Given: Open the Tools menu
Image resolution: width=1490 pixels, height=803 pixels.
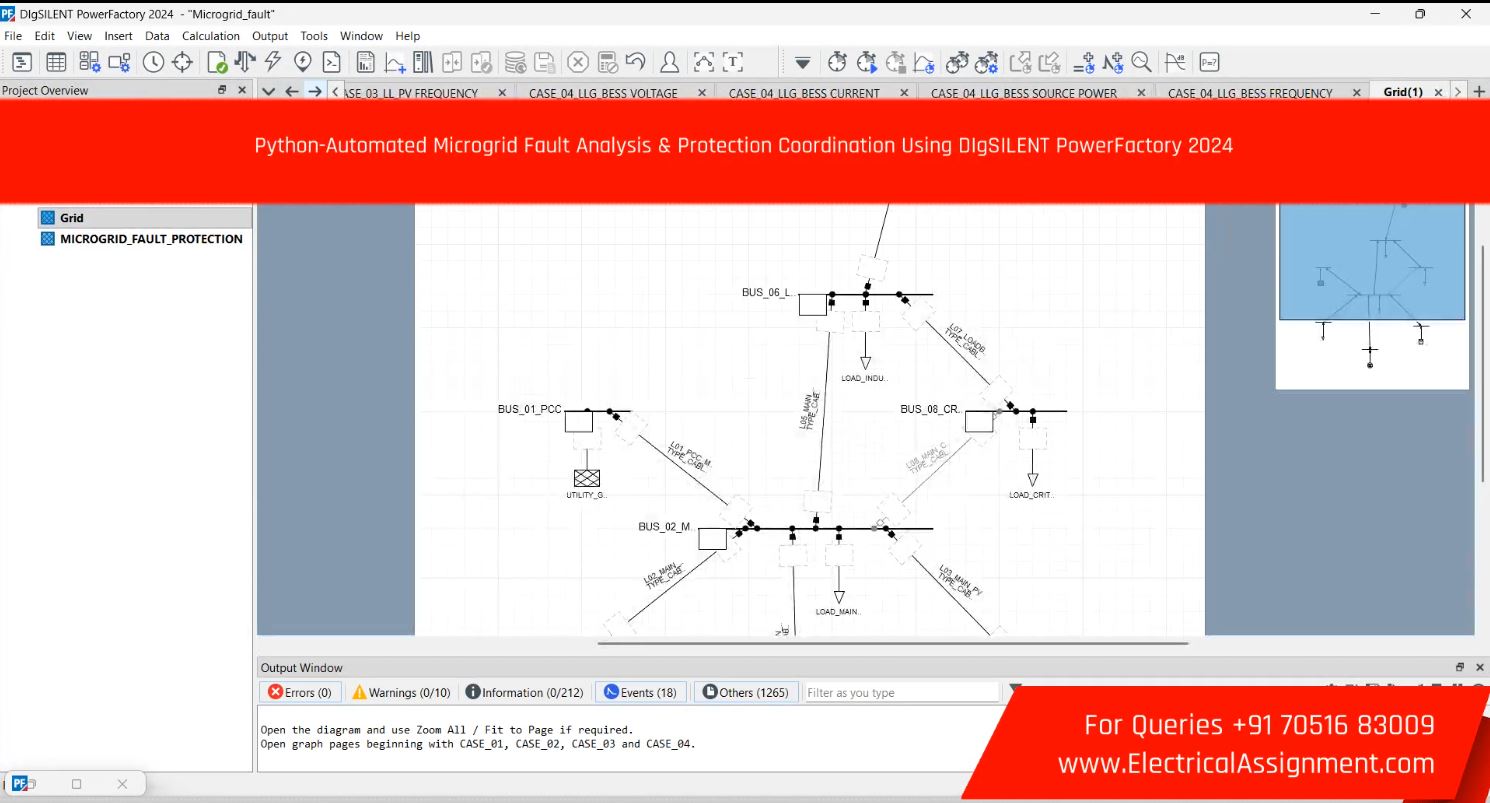Looking at the screenshot, I should tap(314, 36).
